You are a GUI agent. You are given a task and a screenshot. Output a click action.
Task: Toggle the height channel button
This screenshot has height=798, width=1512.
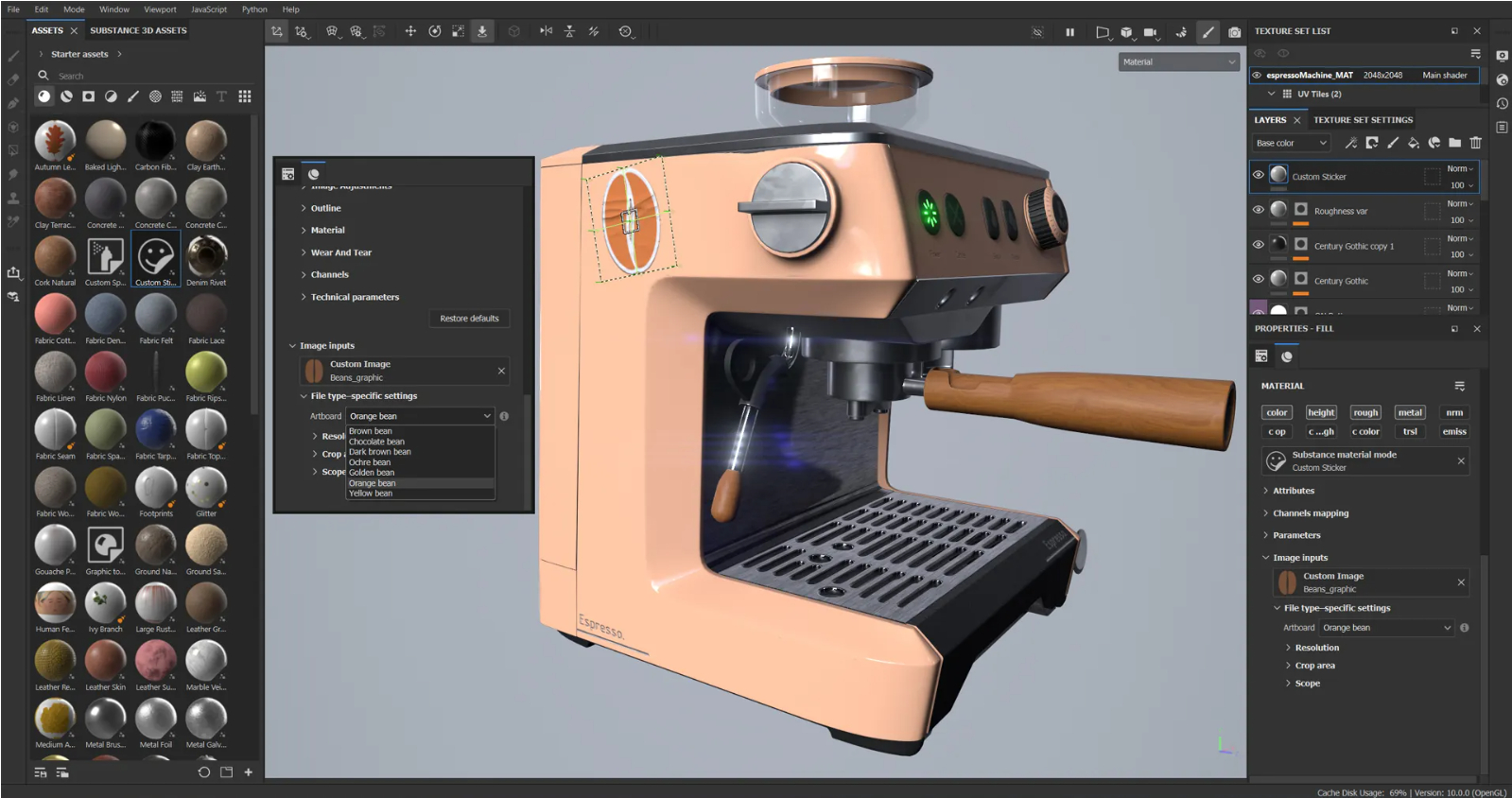point(1321,413)
